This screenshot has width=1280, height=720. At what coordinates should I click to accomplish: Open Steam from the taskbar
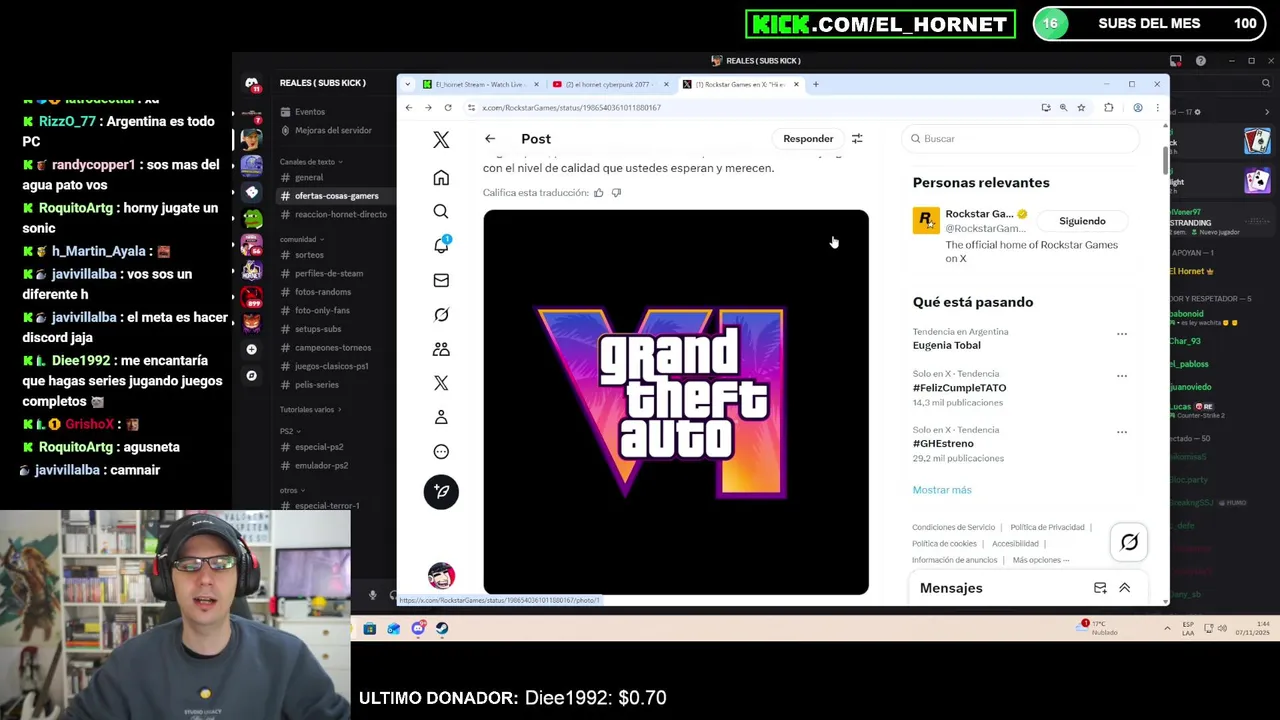point(442,628)
